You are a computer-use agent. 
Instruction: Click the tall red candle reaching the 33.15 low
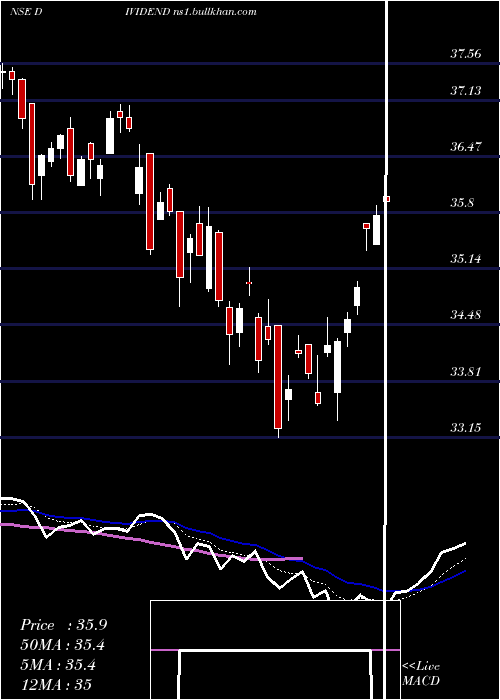click(278, 377)
